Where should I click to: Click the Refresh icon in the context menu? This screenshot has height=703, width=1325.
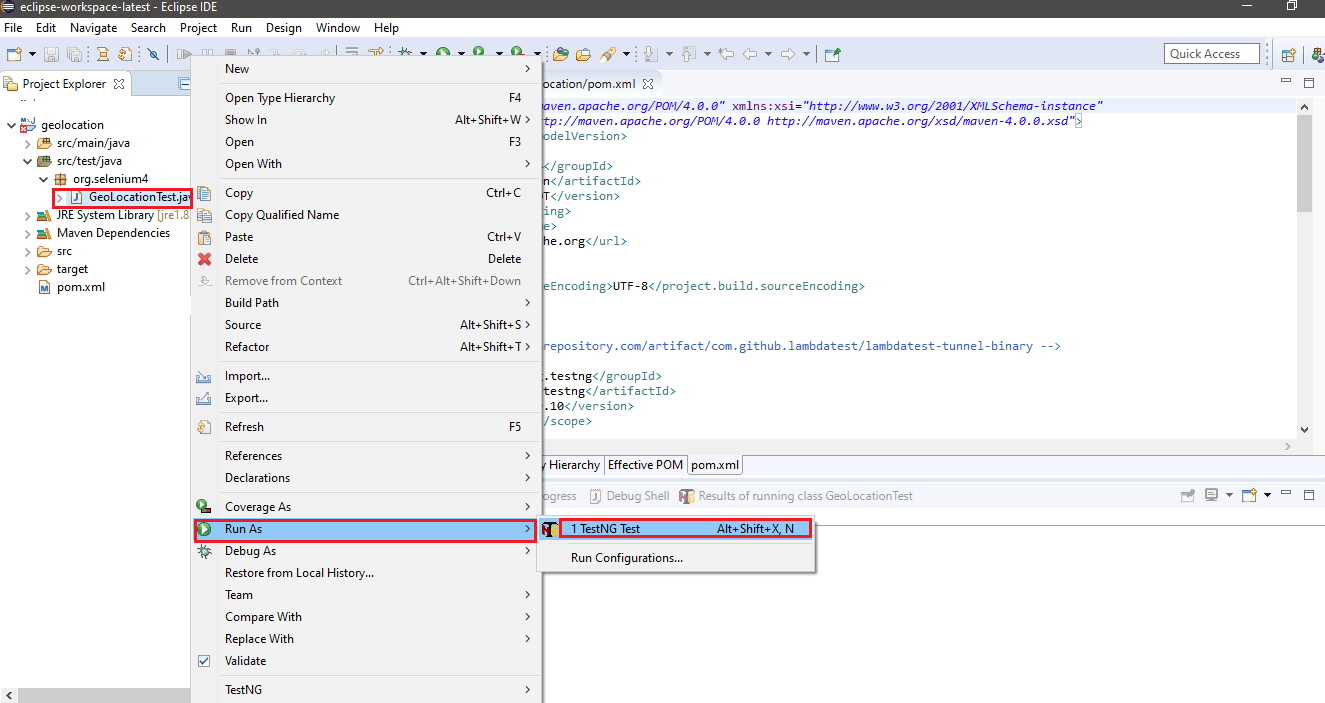[204, 426]
